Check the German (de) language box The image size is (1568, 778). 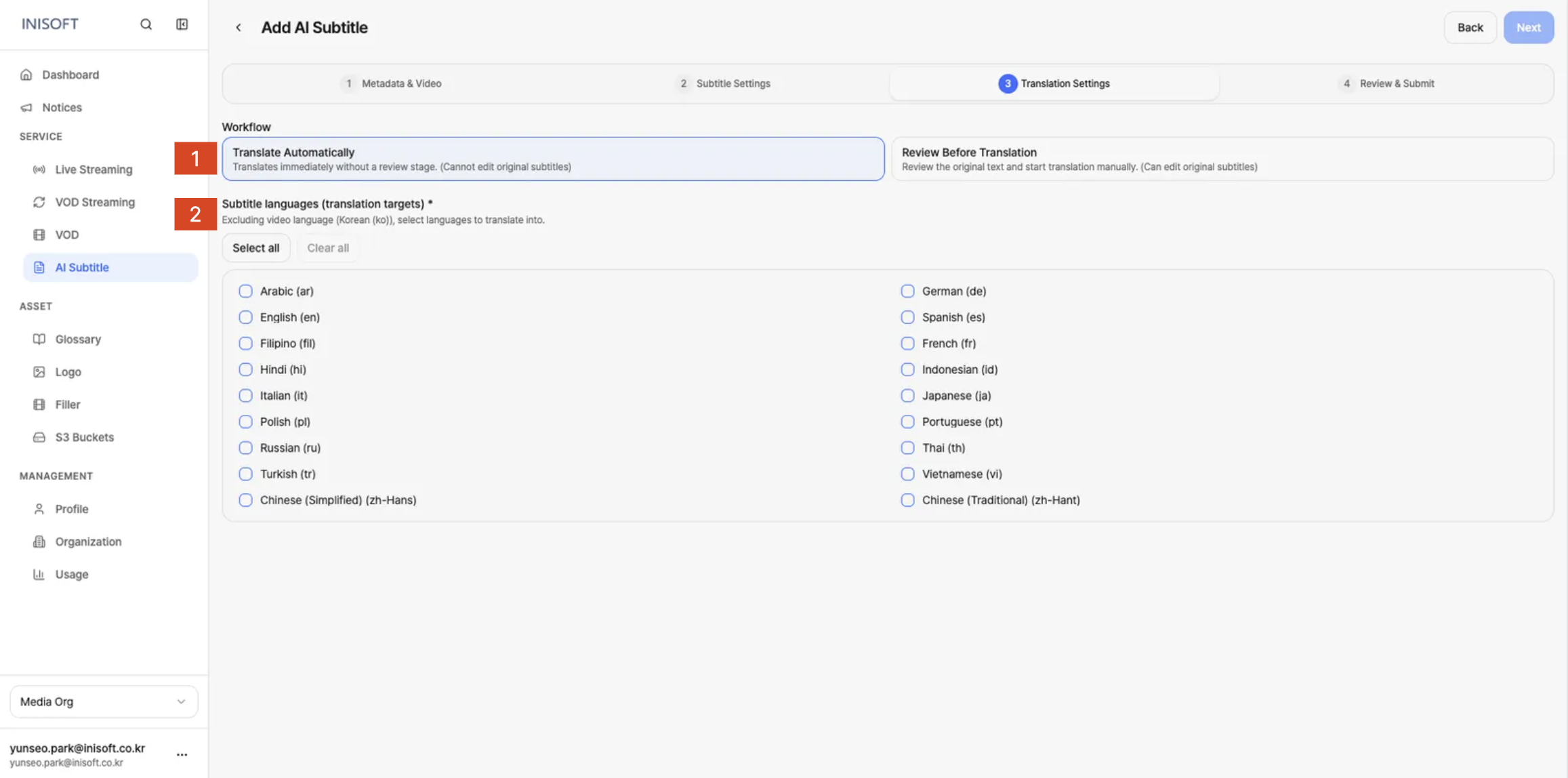907,291
